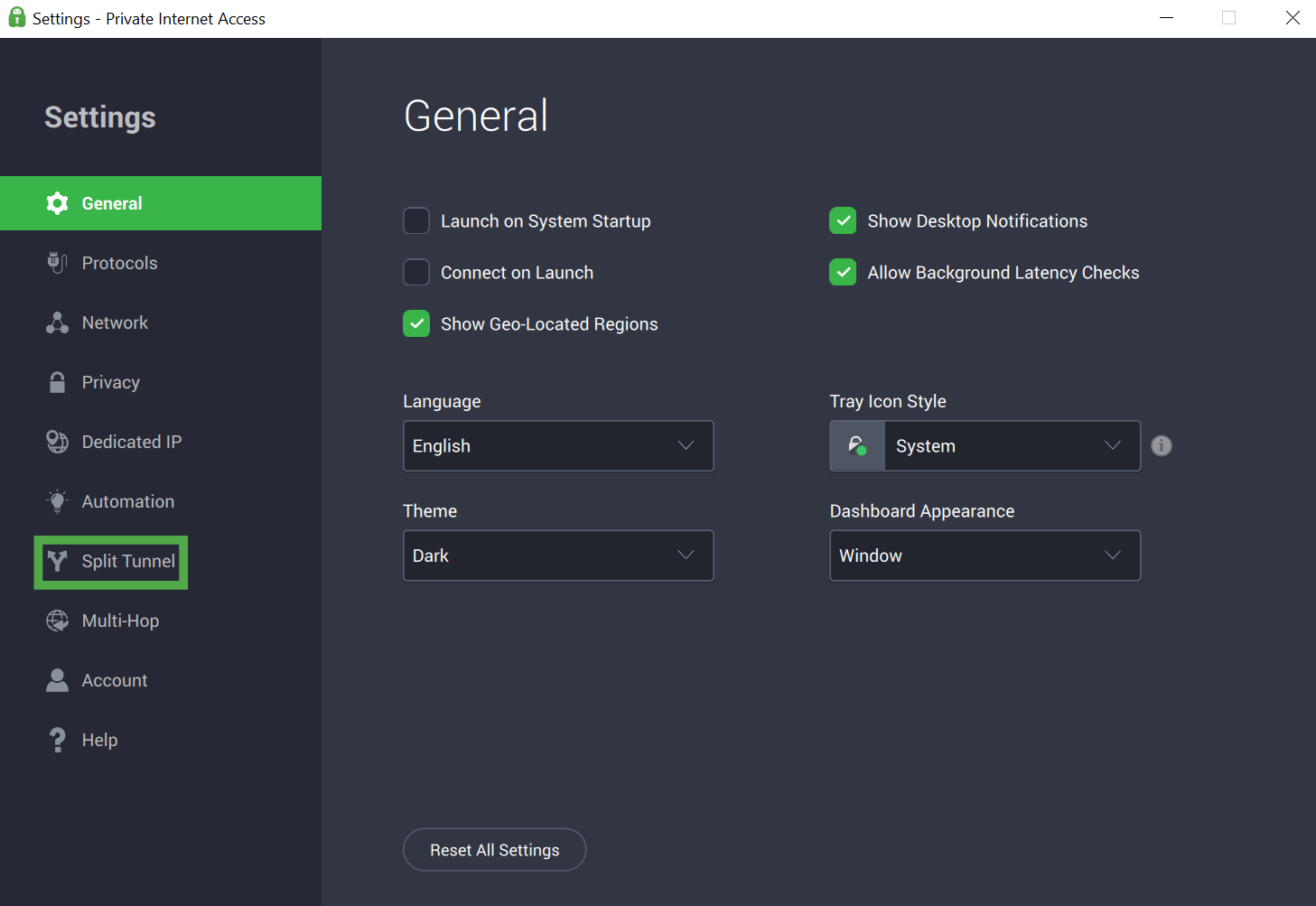Open the Dashboard Appearance Window dropdown
The width and height of the screenshot is (1316, 906).
985,556
